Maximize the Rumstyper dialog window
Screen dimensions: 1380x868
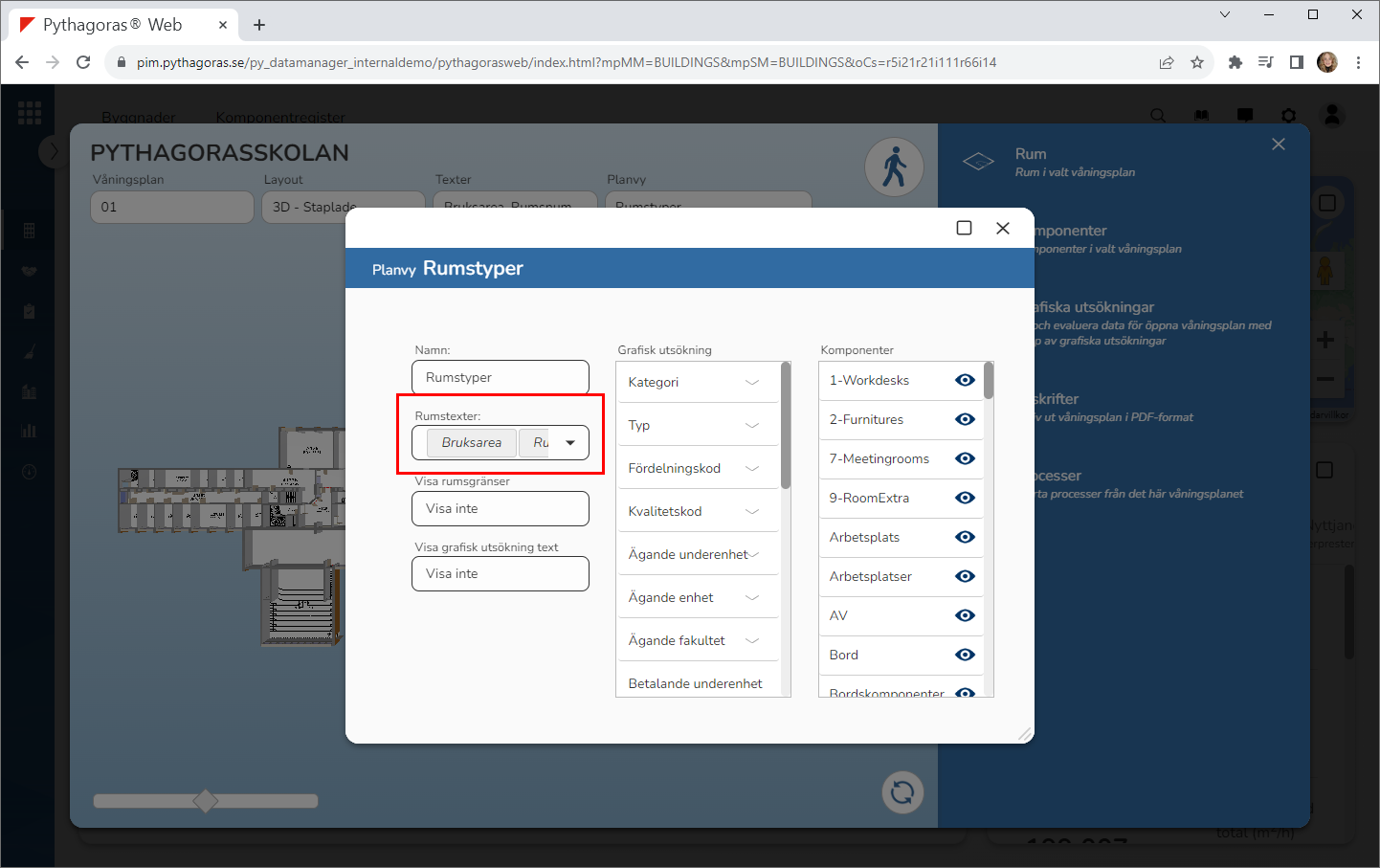(964, 228)
